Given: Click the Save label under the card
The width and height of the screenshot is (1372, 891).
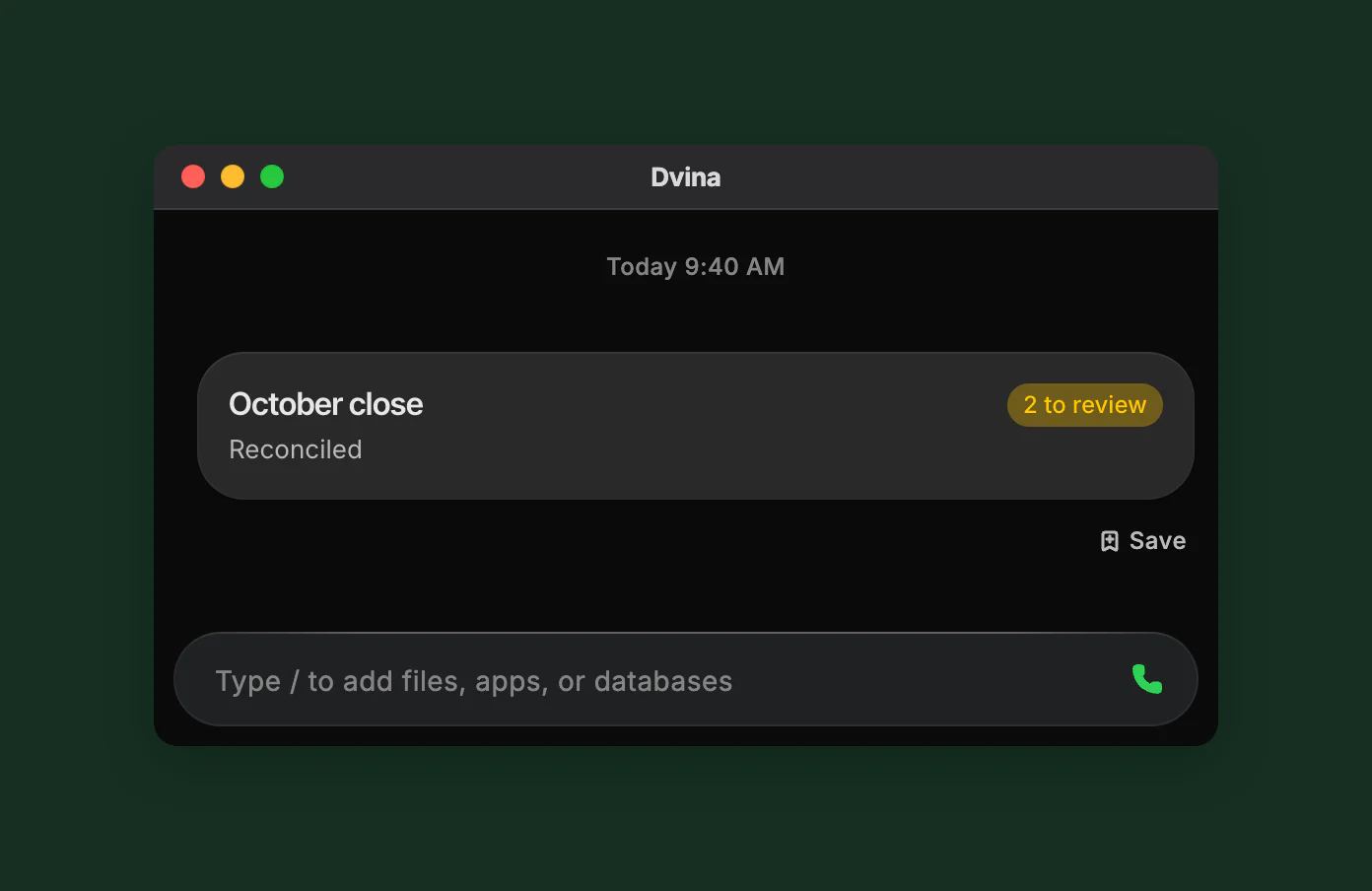Looking at the screenshot, I should coord(1157,541).
